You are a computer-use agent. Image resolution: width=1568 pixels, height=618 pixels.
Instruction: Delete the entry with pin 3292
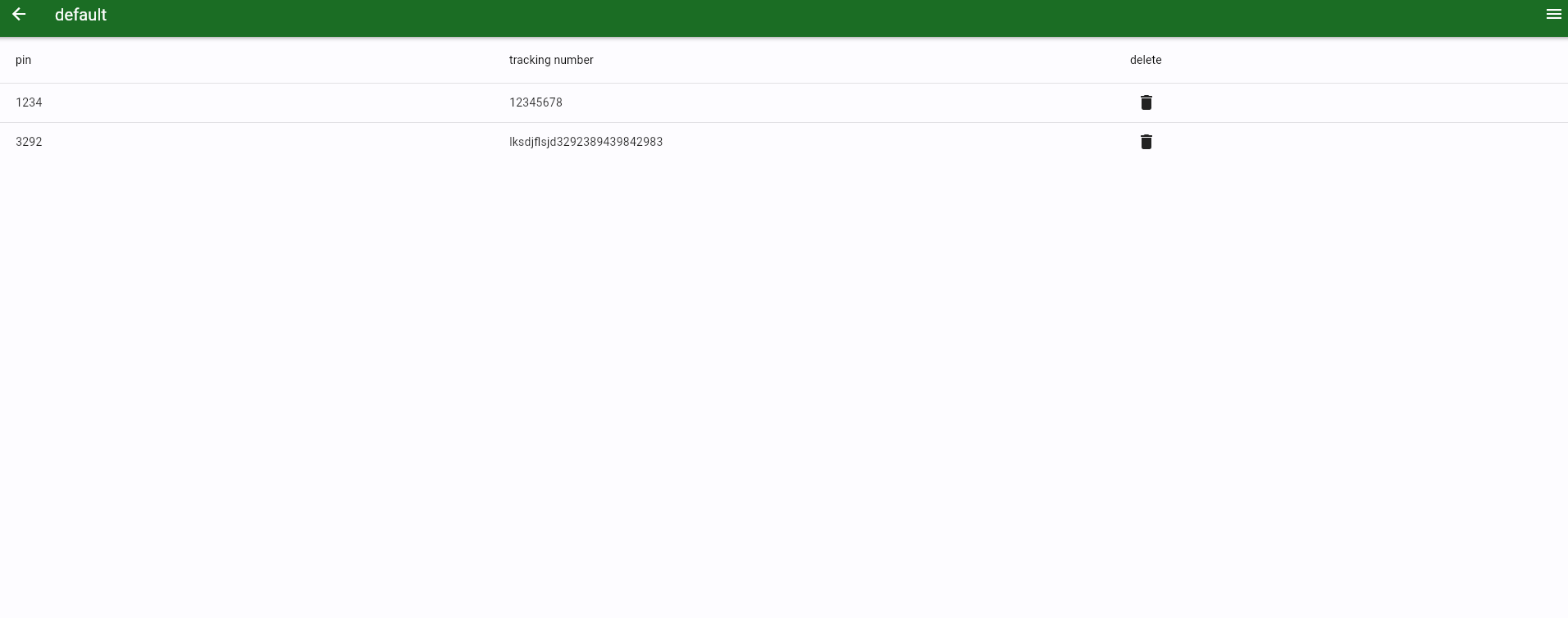tap(1146, 142)
